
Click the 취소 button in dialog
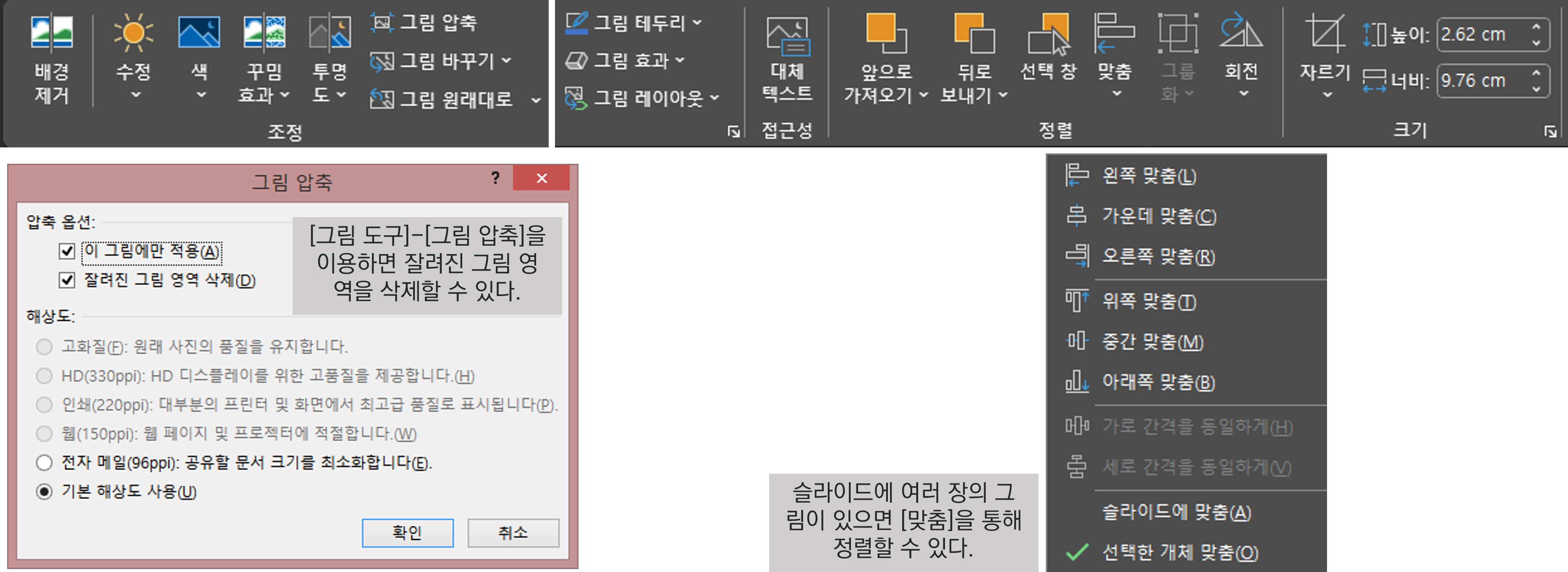513,533
